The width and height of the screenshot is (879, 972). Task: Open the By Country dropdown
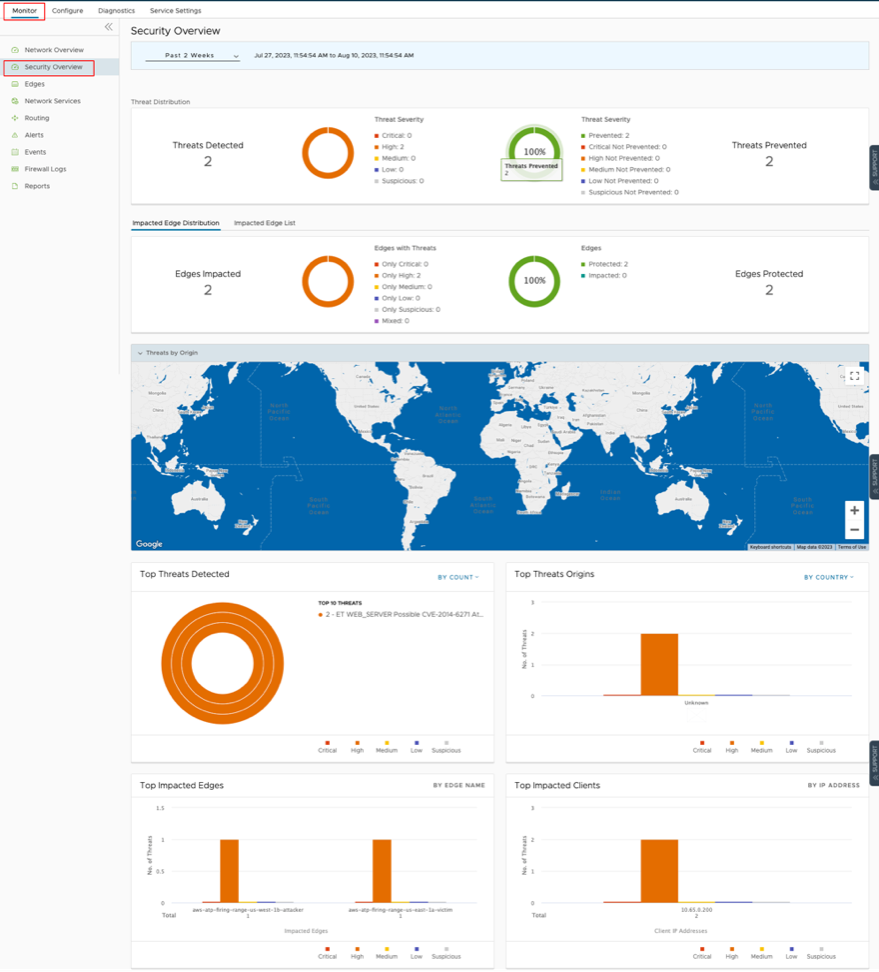828,577
